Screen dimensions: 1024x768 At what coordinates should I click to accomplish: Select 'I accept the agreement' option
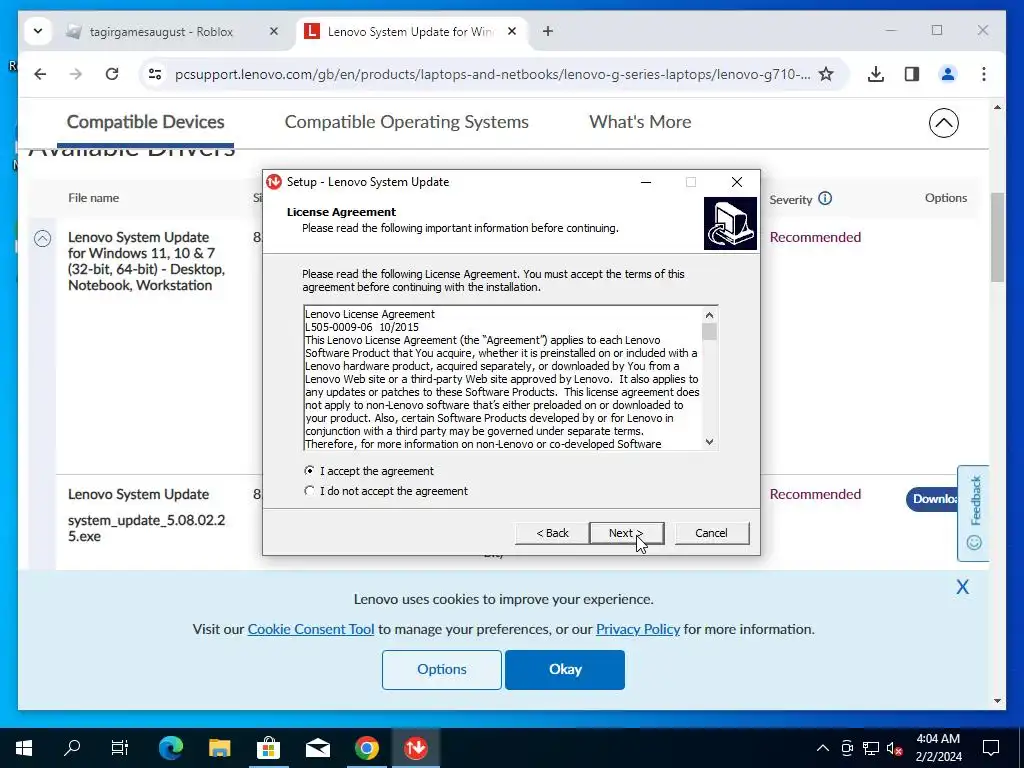(x=368, y=471)
